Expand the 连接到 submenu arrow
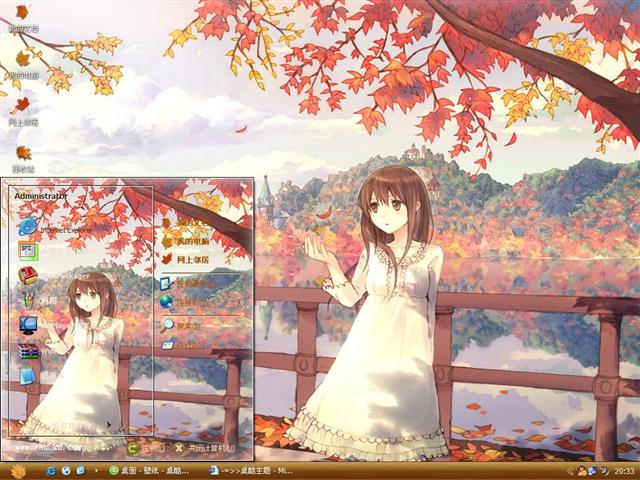The height and width of the screenshot is (480, 640). click(x=239, y=303)
